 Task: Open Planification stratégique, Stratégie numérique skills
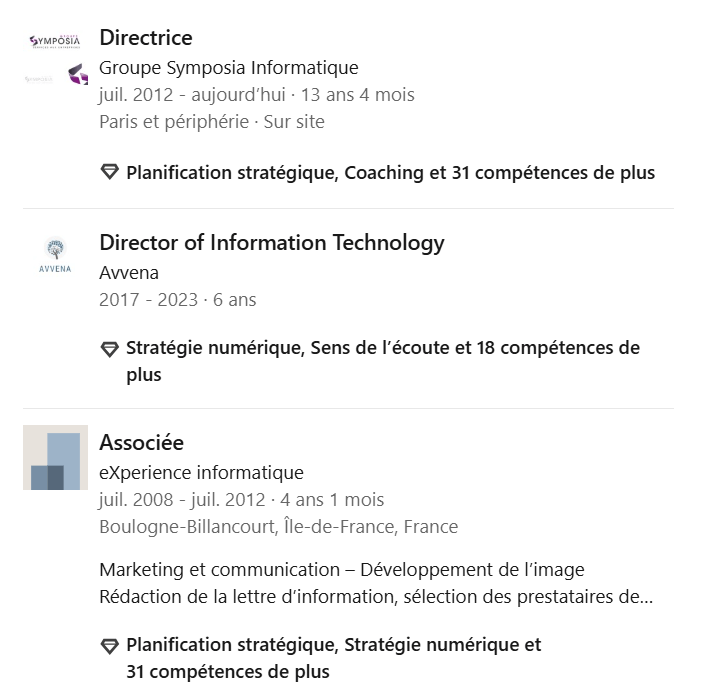tap(334, 658)
